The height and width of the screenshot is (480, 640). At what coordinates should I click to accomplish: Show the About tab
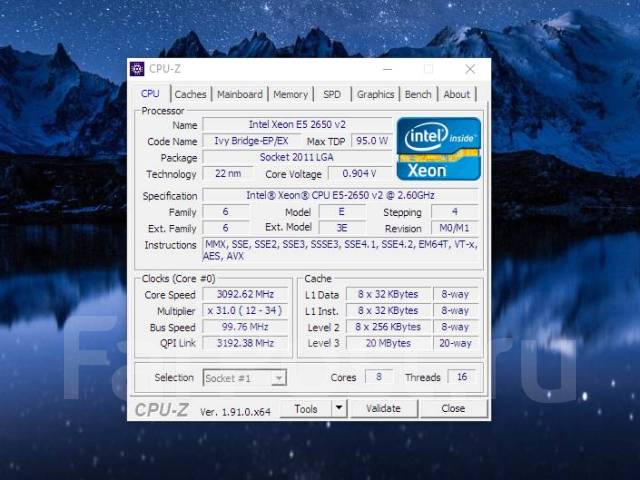[457, 94]
